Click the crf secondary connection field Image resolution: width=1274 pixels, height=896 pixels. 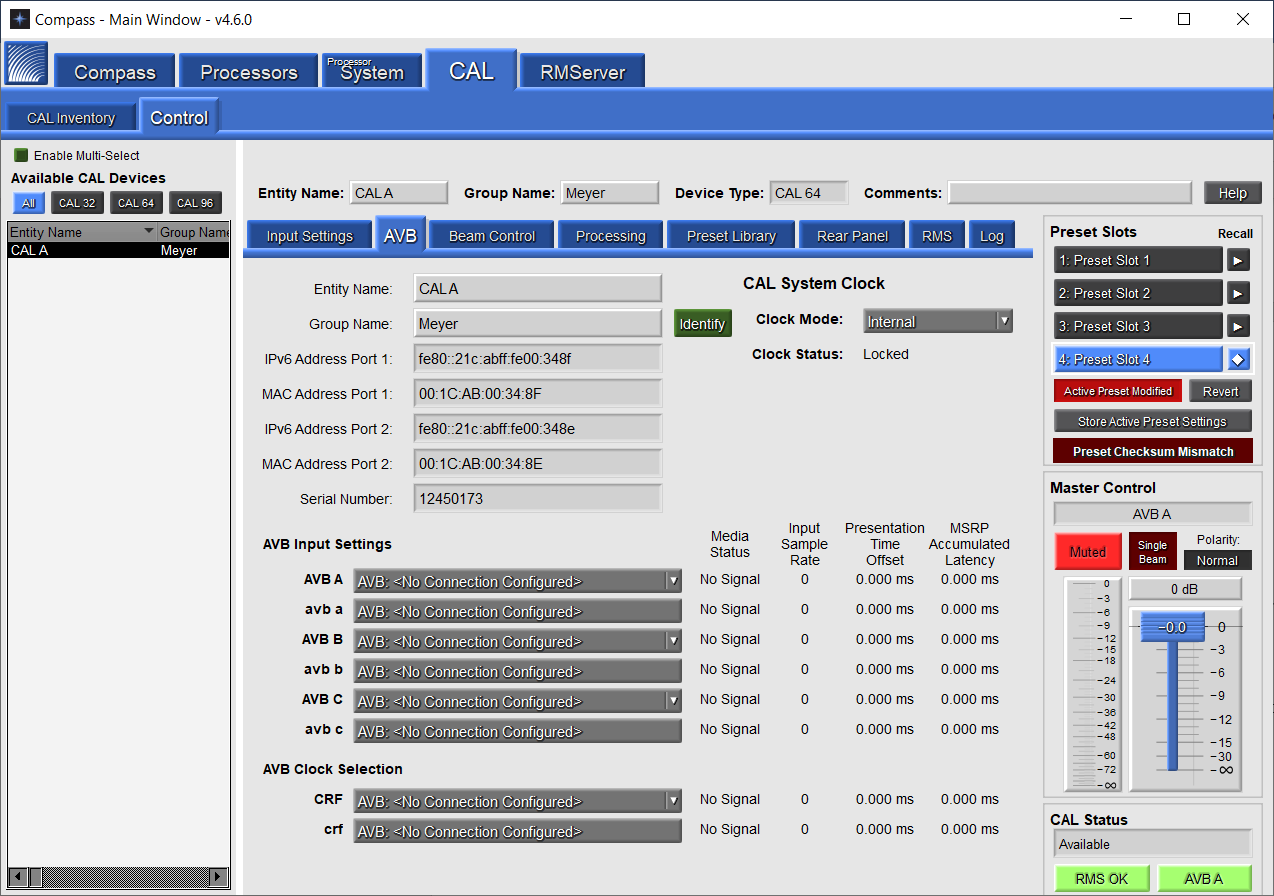(x=517, y=831)
